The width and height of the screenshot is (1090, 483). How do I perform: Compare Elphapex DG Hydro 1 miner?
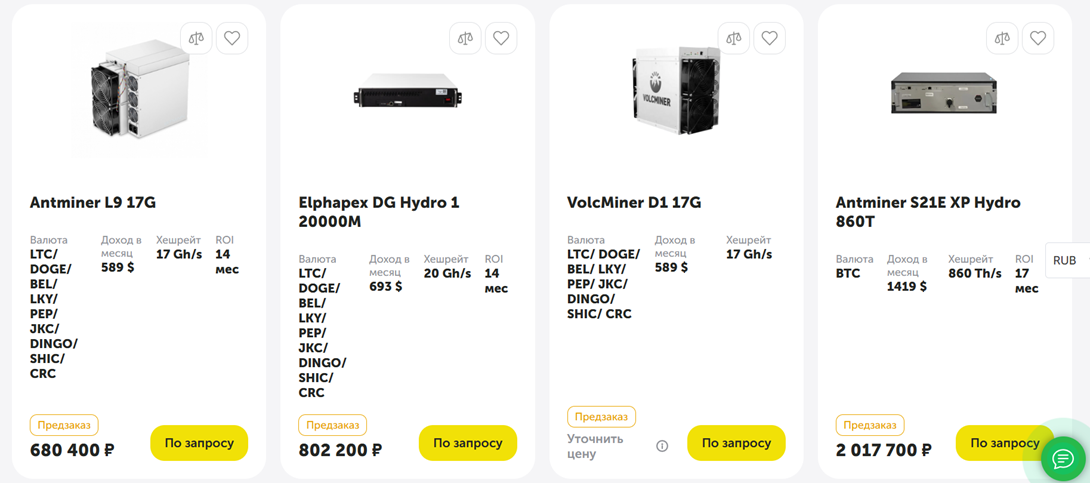tap(465, 39)
